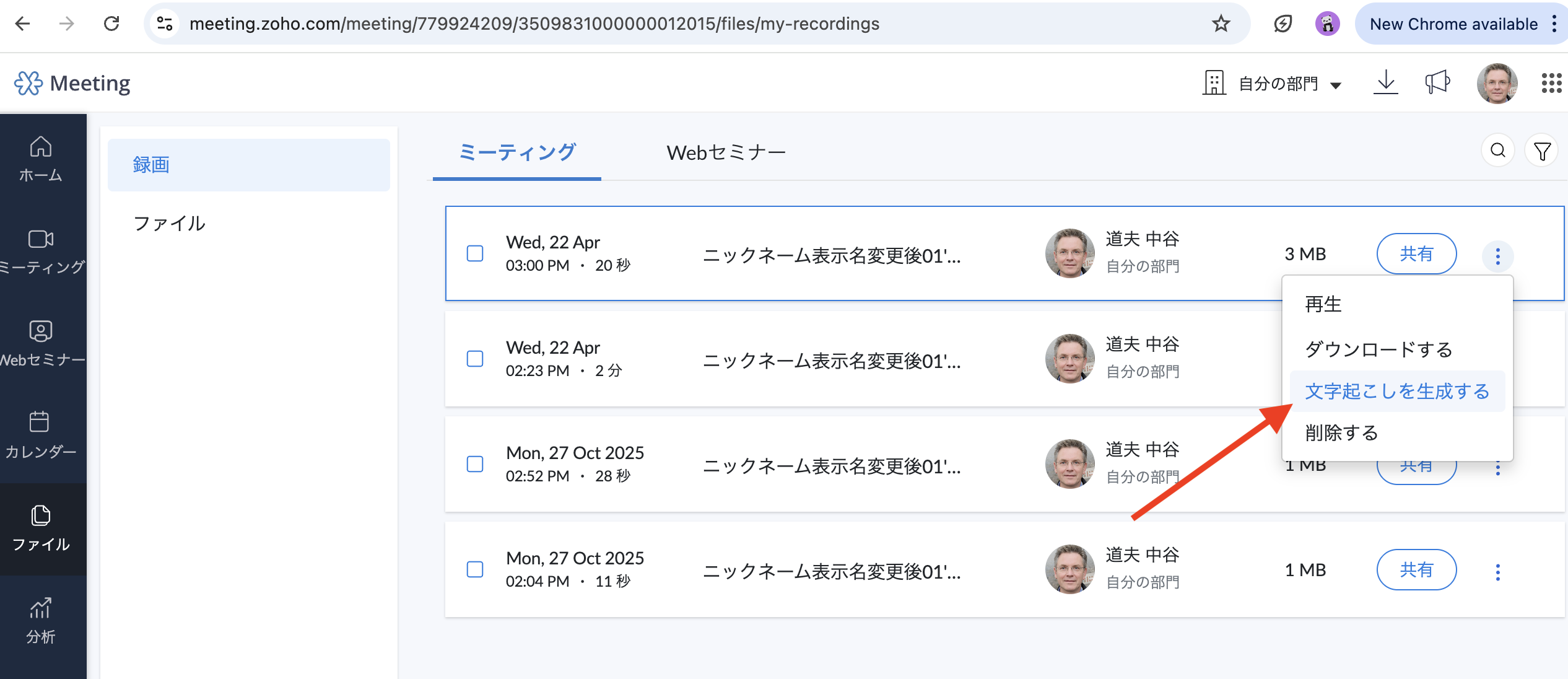Open カレンダー calendar icon

pos(40,423)
